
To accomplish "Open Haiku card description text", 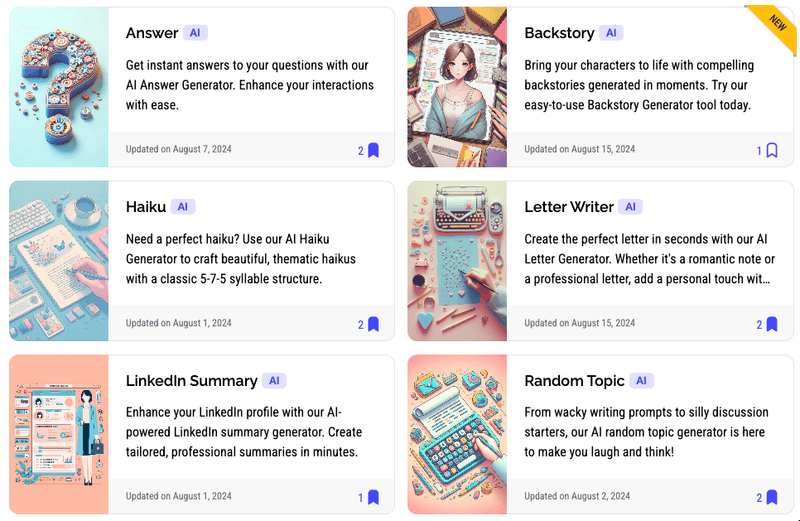I will (241, 259).
